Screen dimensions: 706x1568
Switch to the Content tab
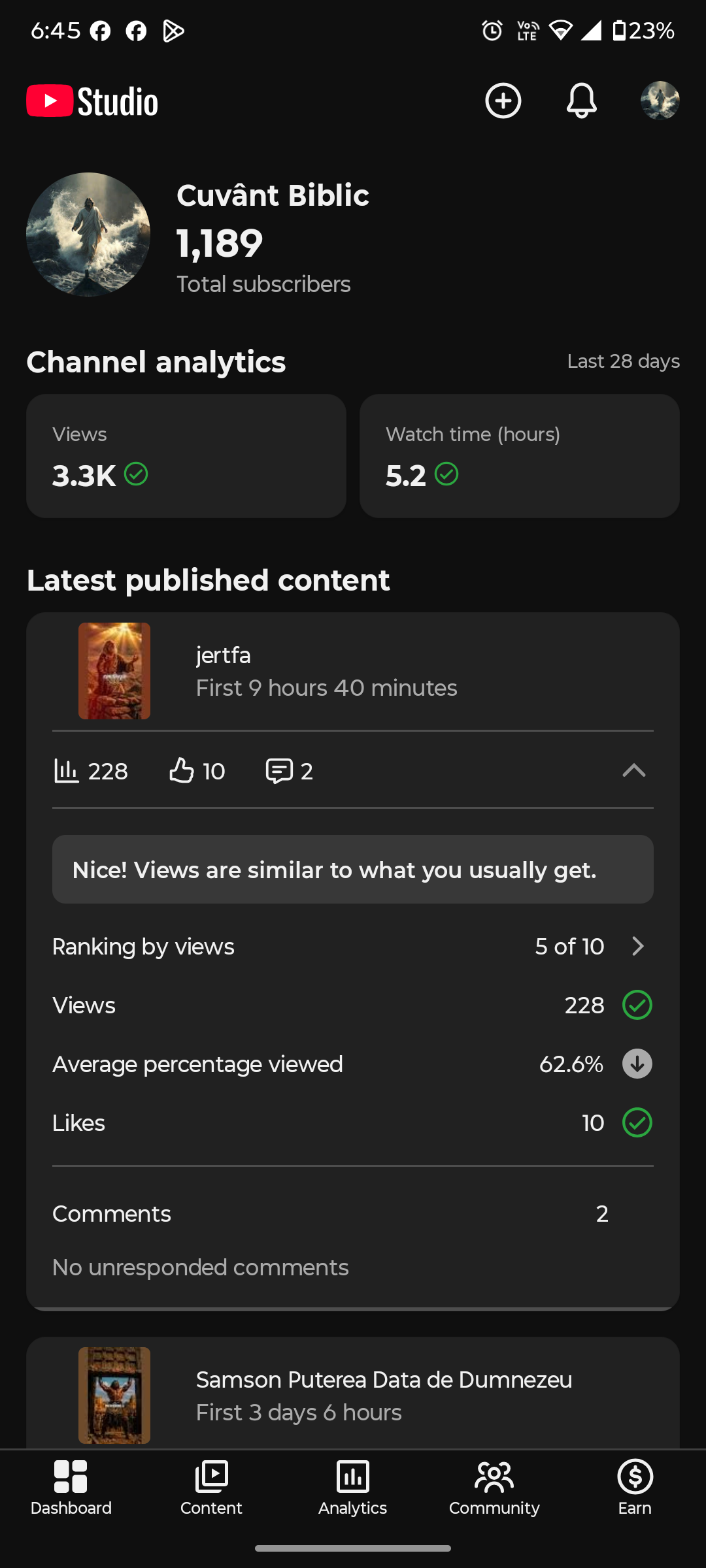(211, 1488)
